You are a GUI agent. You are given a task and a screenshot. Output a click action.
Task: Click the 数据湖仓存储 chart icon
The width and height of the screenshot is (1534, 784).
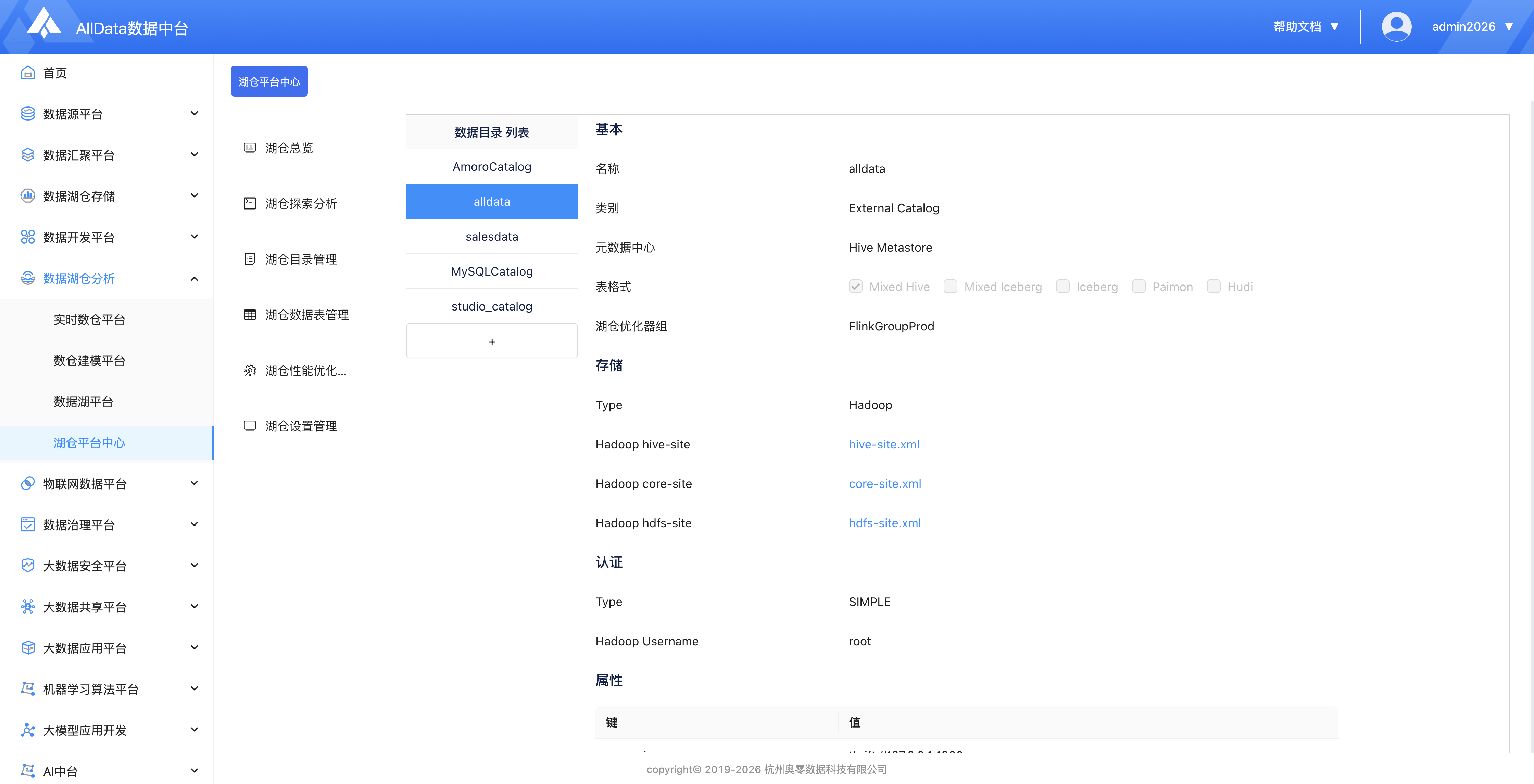[x=27, y=196]
